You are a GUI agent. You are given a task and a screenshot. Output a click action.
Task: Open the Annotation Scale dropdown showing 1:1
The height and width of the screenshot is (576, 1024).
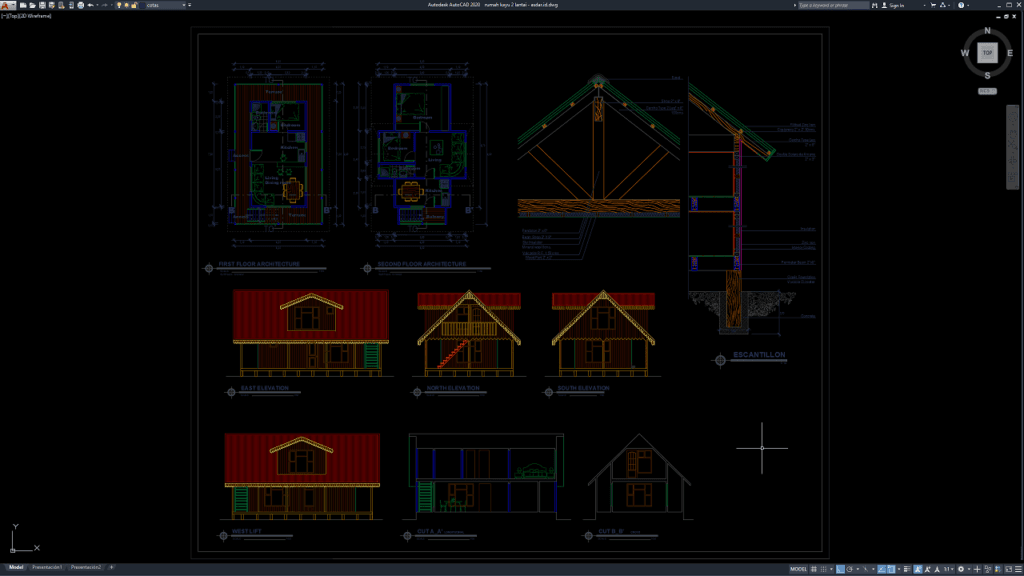tap(952, 569)
